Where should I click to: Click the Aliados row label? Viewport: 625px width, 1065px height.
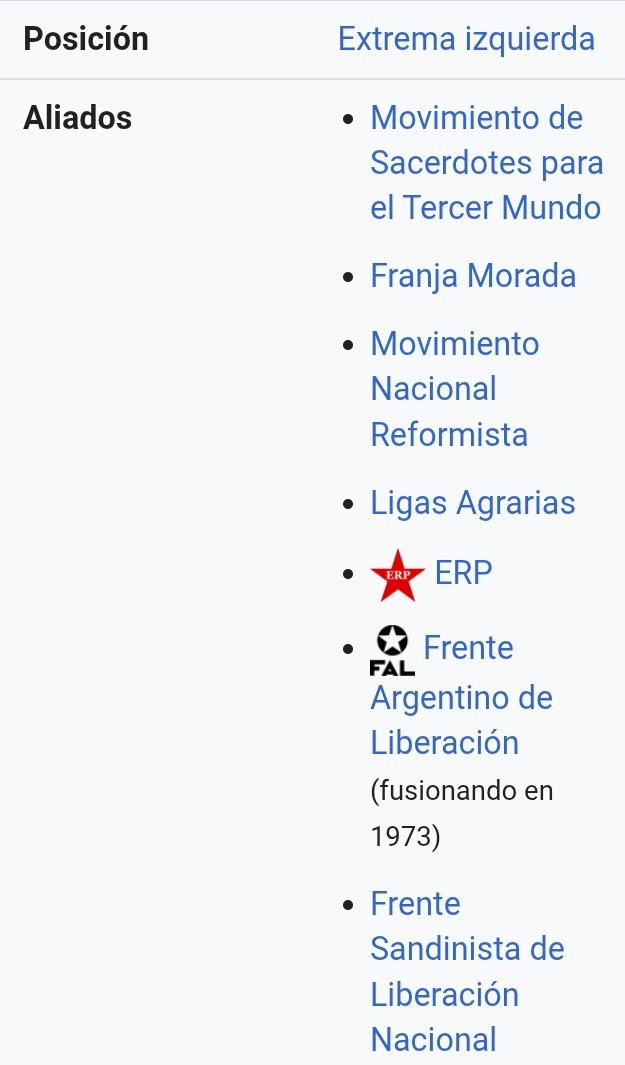tap(78, 118)
